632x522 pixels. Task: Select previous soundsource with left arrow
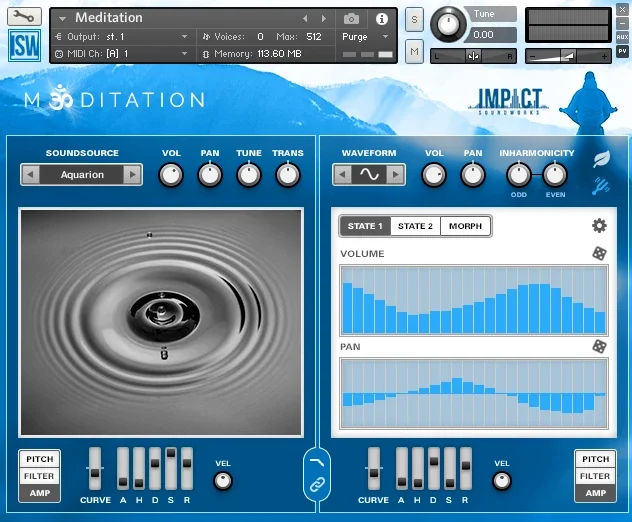click(x=30, y=175)
